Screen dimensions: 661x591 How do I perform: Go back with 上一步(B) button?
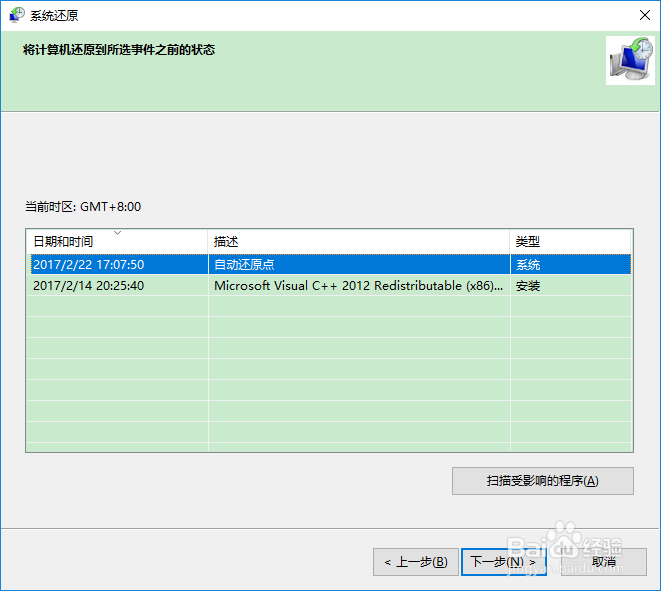pyautogui.click(x=416, y=562)
